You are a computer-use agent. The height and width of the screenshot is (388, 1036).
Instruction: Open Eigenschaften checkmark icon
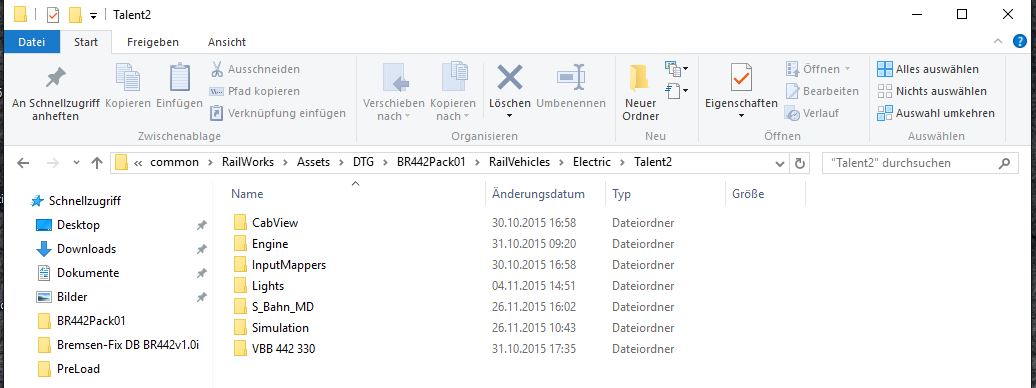pyautogui.click(x=741, y=78)
